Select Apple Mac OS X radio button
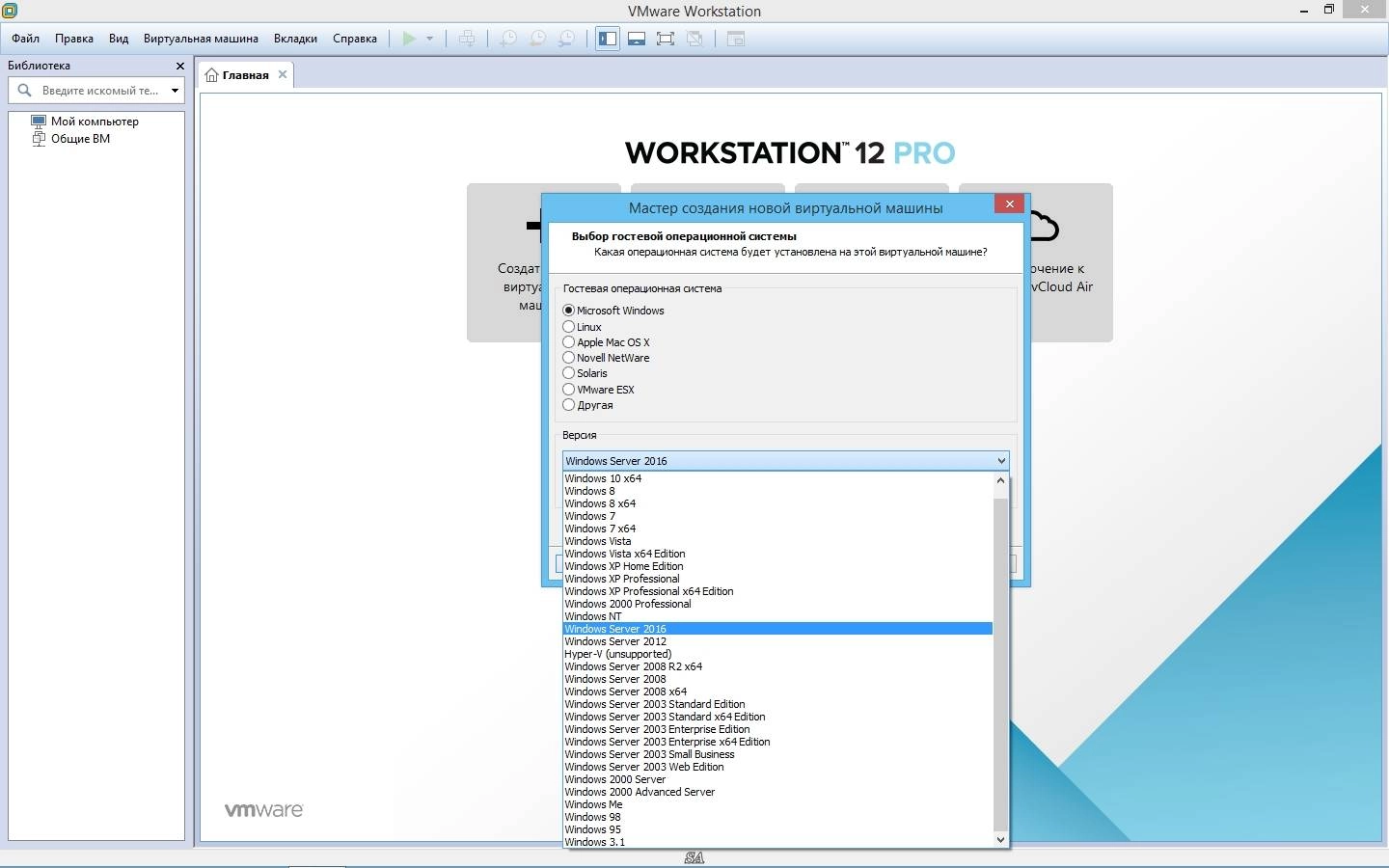 [x=569, y=342]
